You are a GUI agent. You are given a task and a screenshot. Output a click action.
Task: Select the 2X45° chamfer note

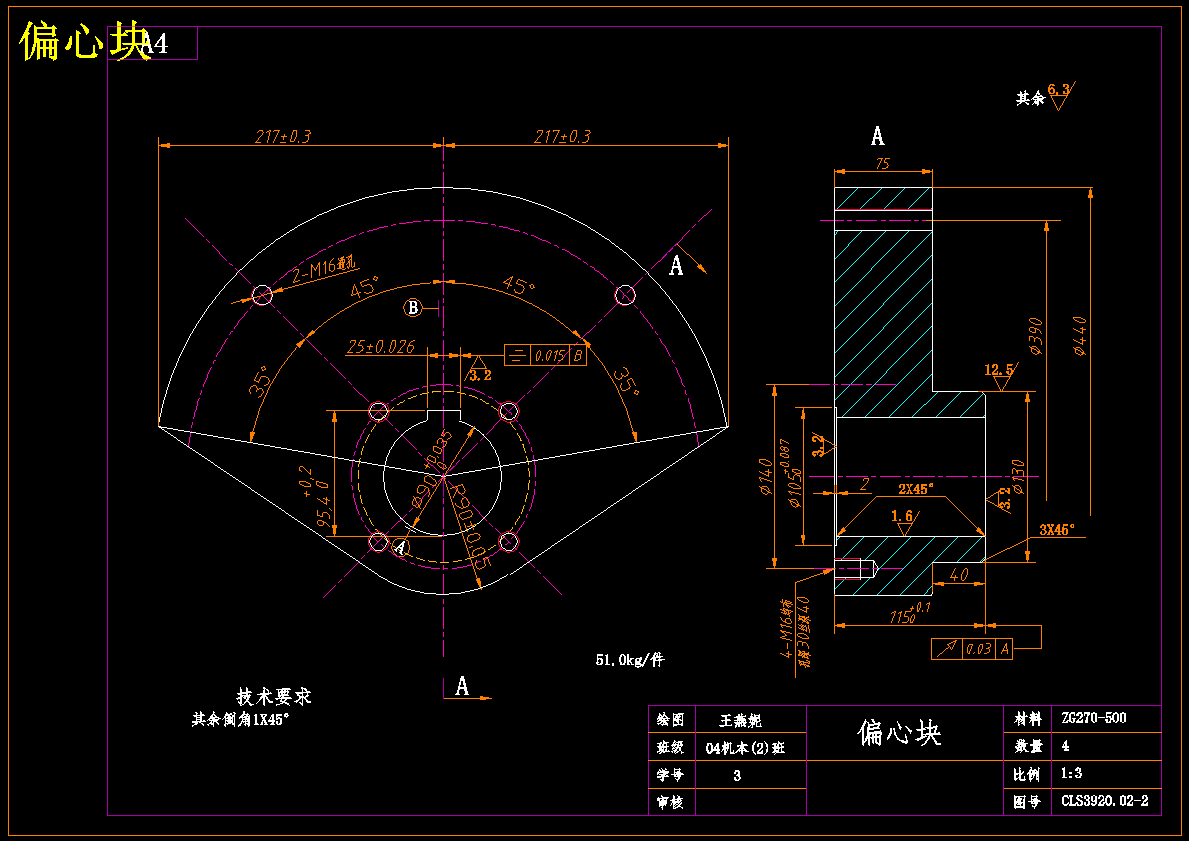[916, 489]
